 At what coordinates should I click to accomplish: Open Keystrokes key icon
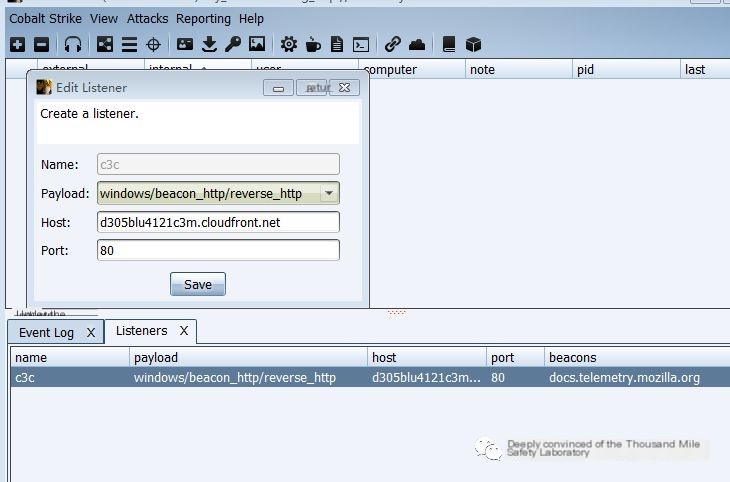tap(233, 45)
